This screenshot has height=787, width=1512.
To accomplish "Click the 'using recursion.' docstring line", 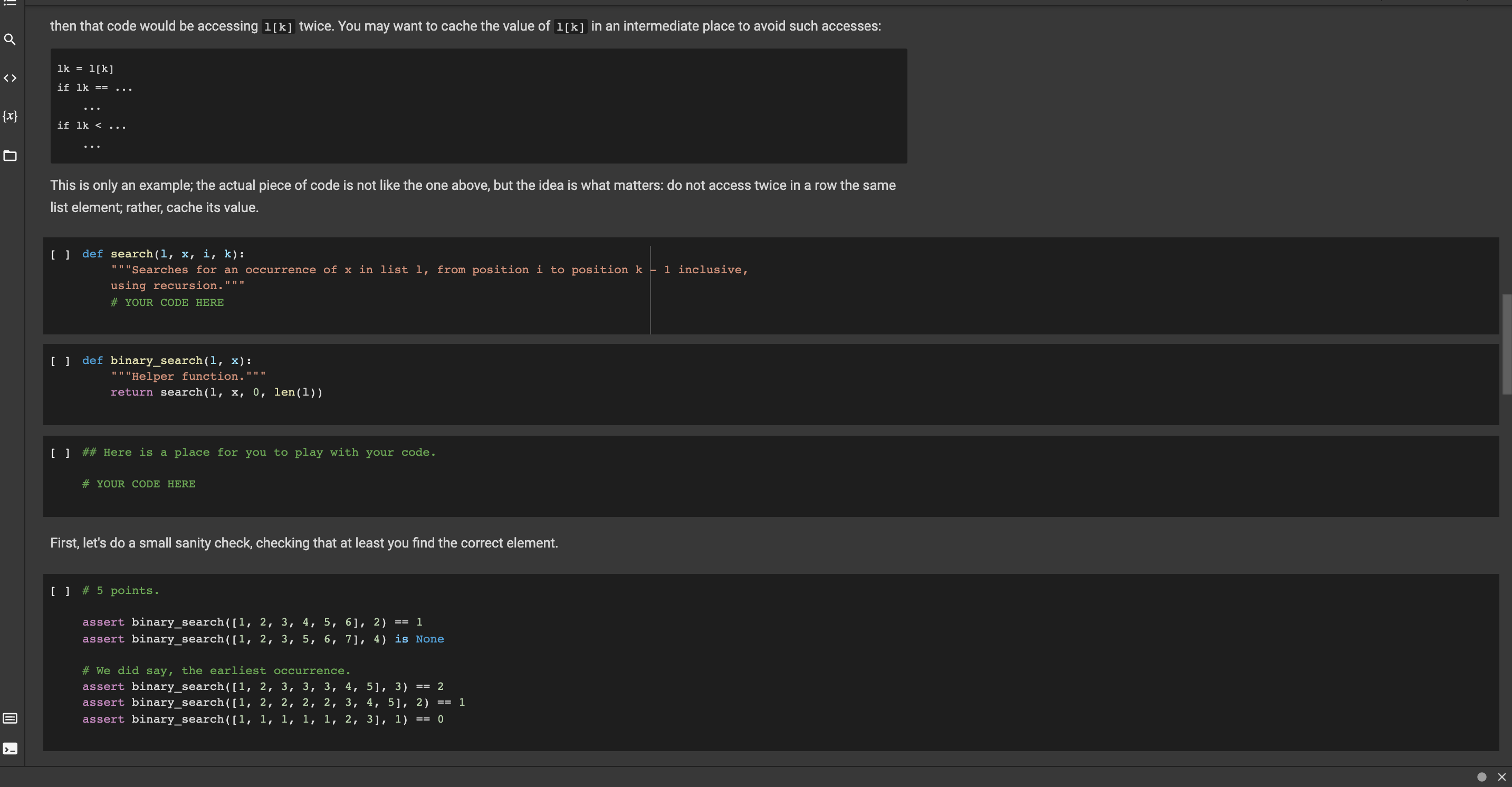I will point(177,285).
